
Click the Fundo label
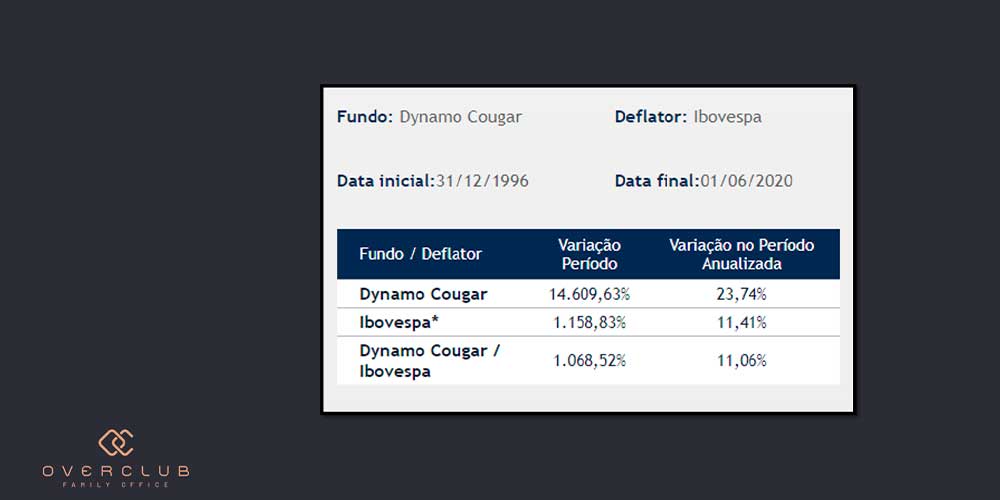[365, 117]
